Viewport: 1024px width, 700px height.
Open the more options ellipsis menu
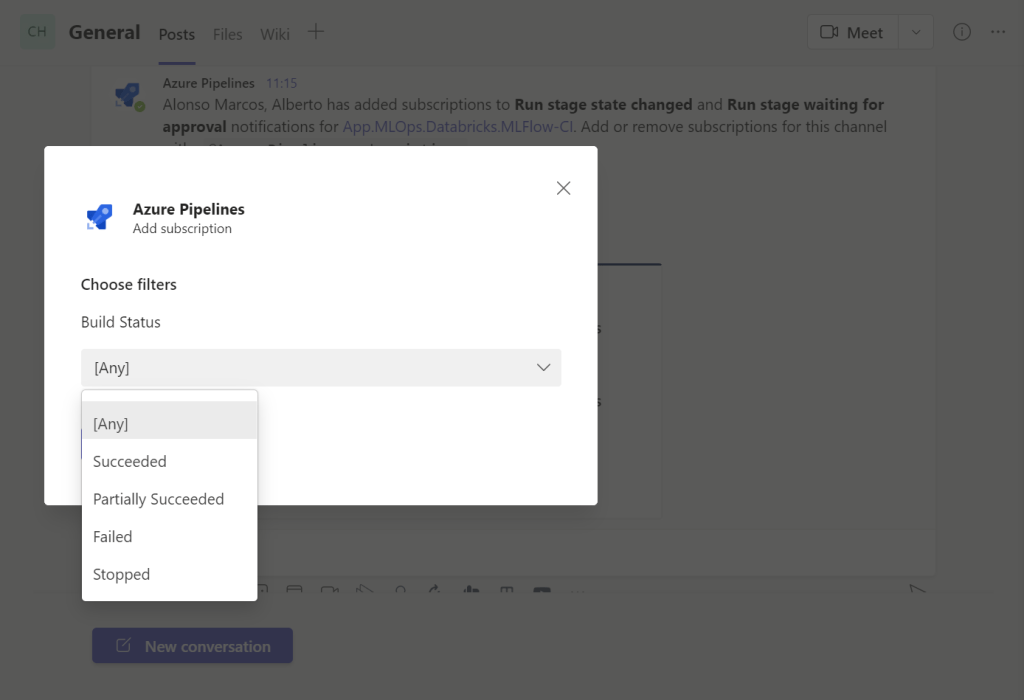pyautogui.click(x=998, y=32)
